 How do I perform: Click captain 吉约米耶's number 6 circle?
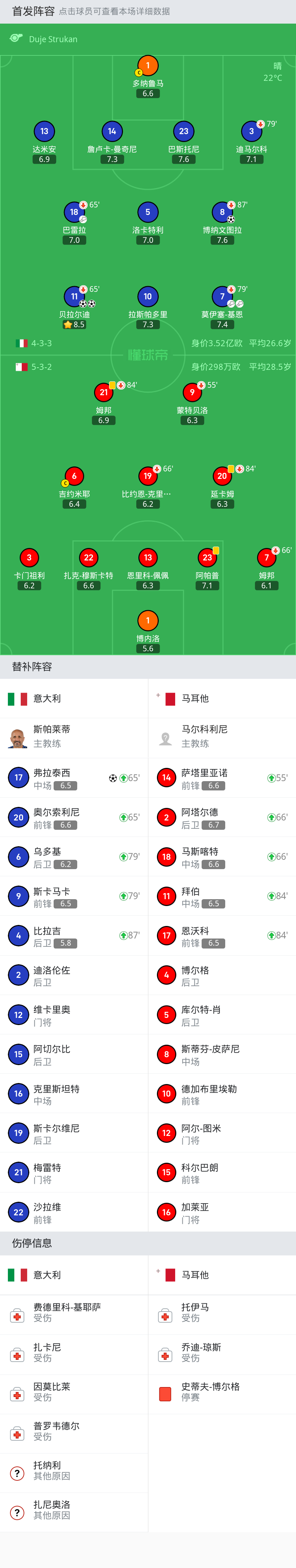[x=74, y=476]
